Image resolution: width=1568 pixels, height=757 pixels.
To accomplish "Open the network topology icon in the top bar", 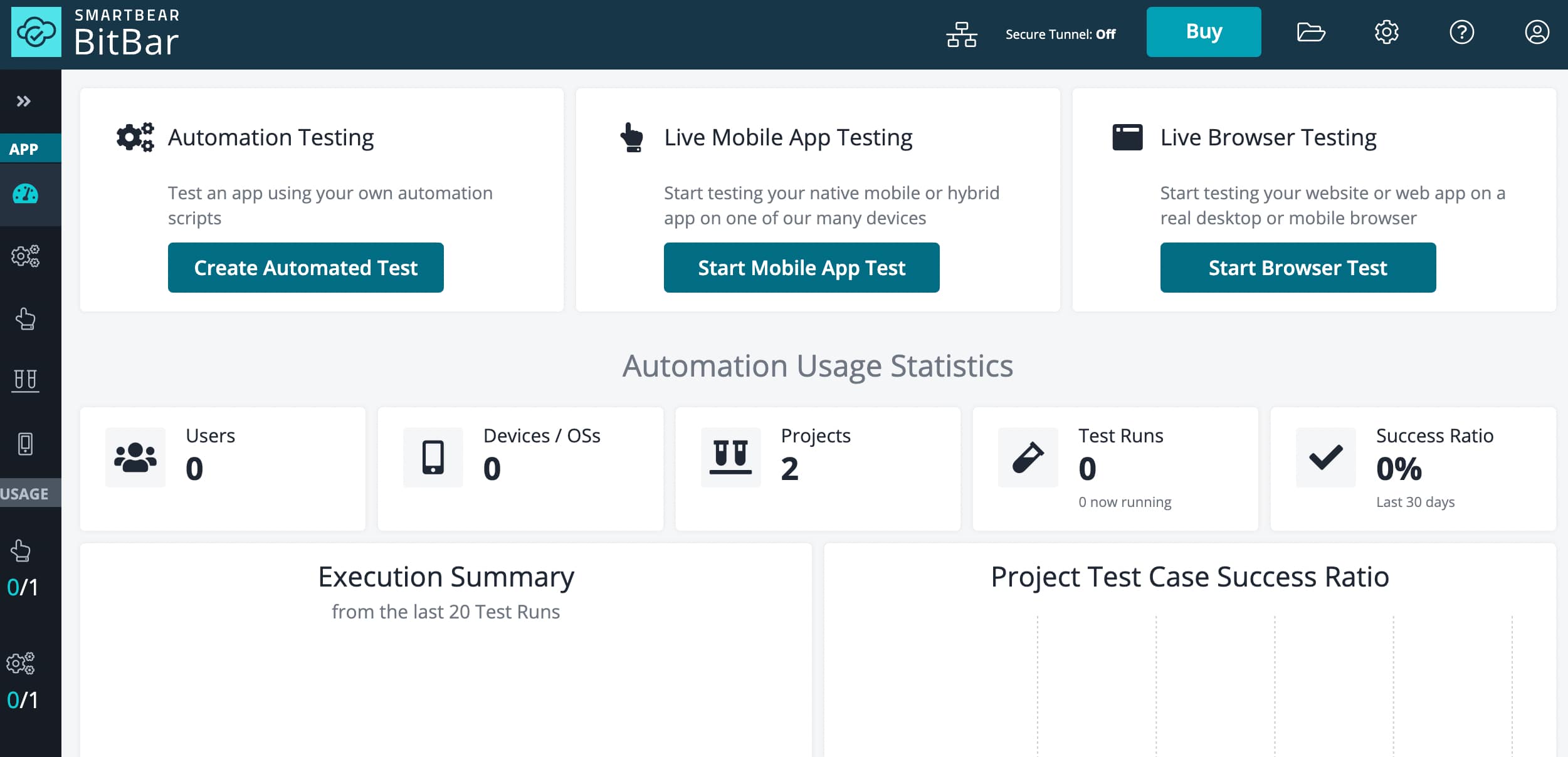I will point(961,33).
